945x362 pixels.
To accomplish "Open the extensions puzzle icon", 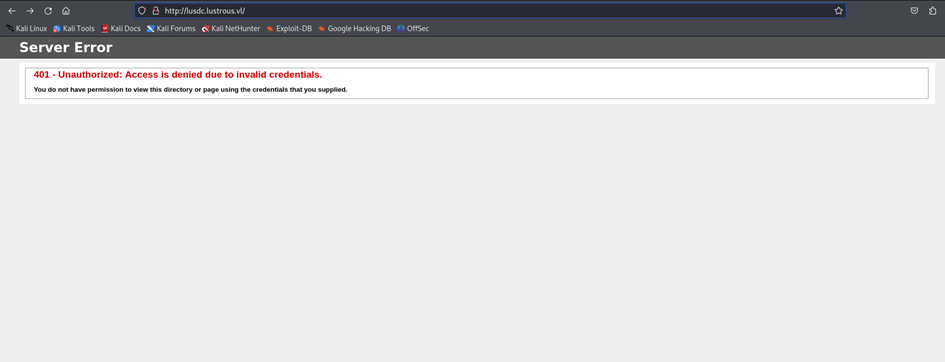I will point(932,11).
